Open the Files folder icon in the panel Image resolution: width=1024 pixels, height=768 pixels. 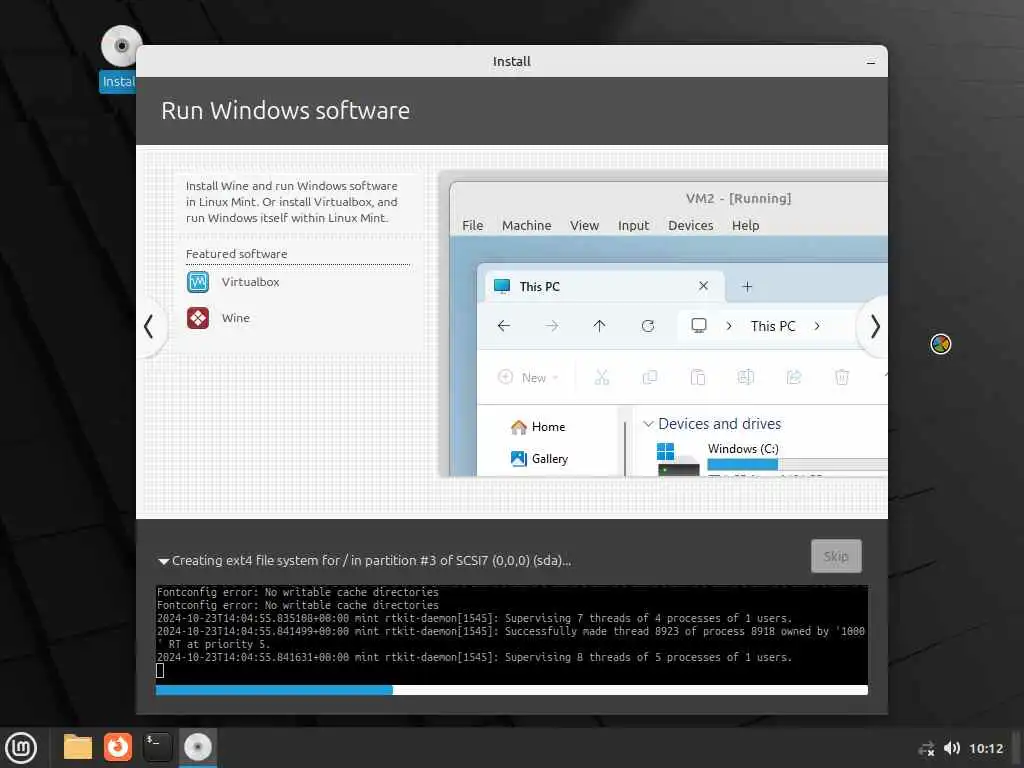78,747
